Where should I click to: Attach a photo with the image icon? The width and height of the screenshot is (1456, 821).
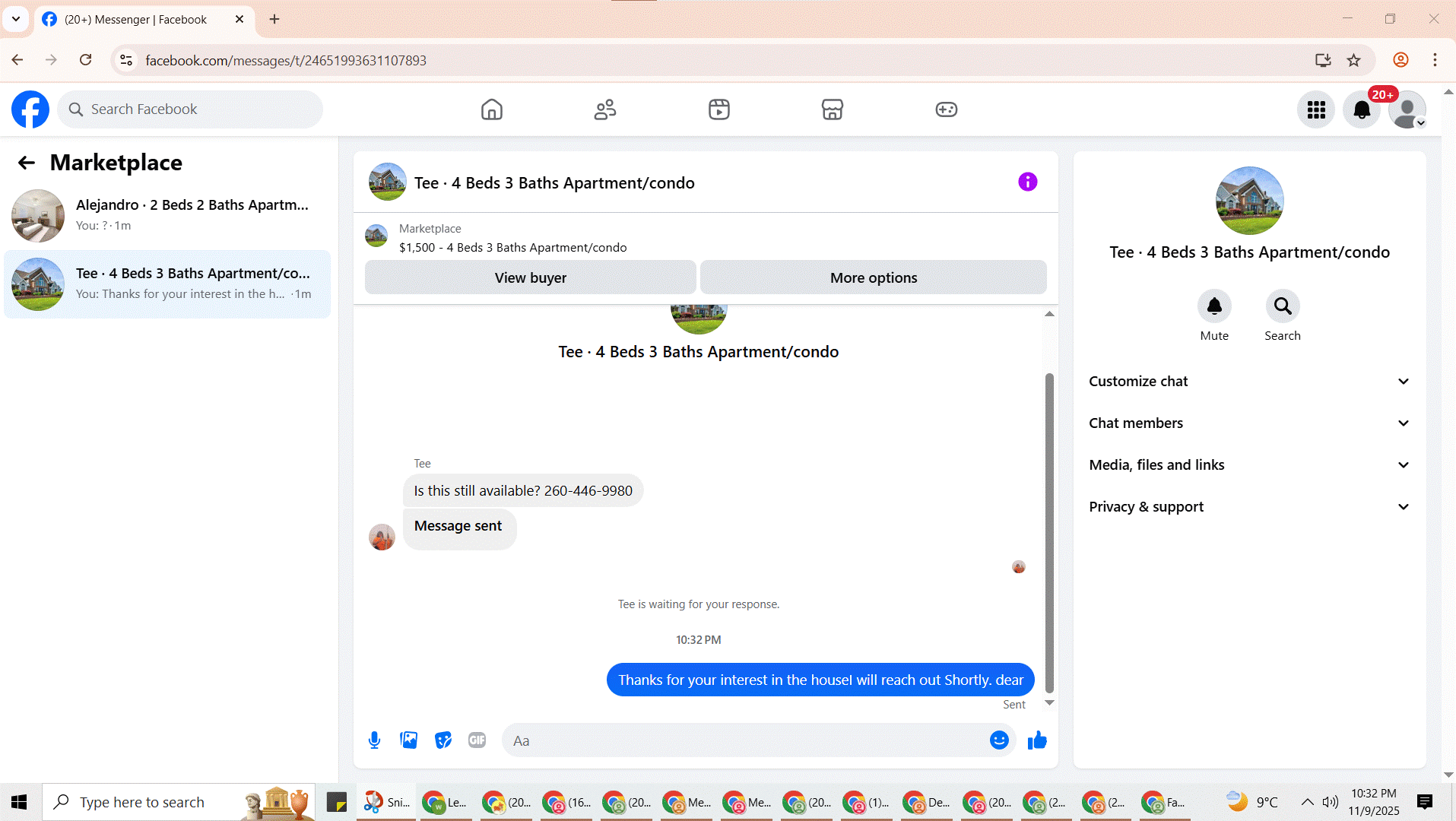[409, 740]
